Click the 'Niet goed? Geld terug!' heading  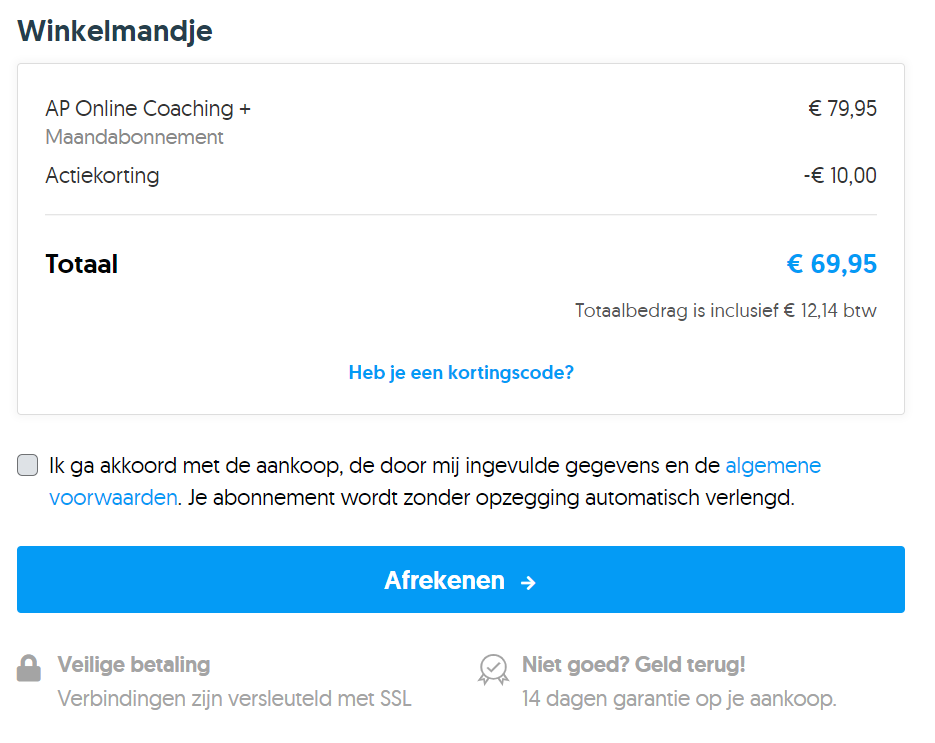633,664
